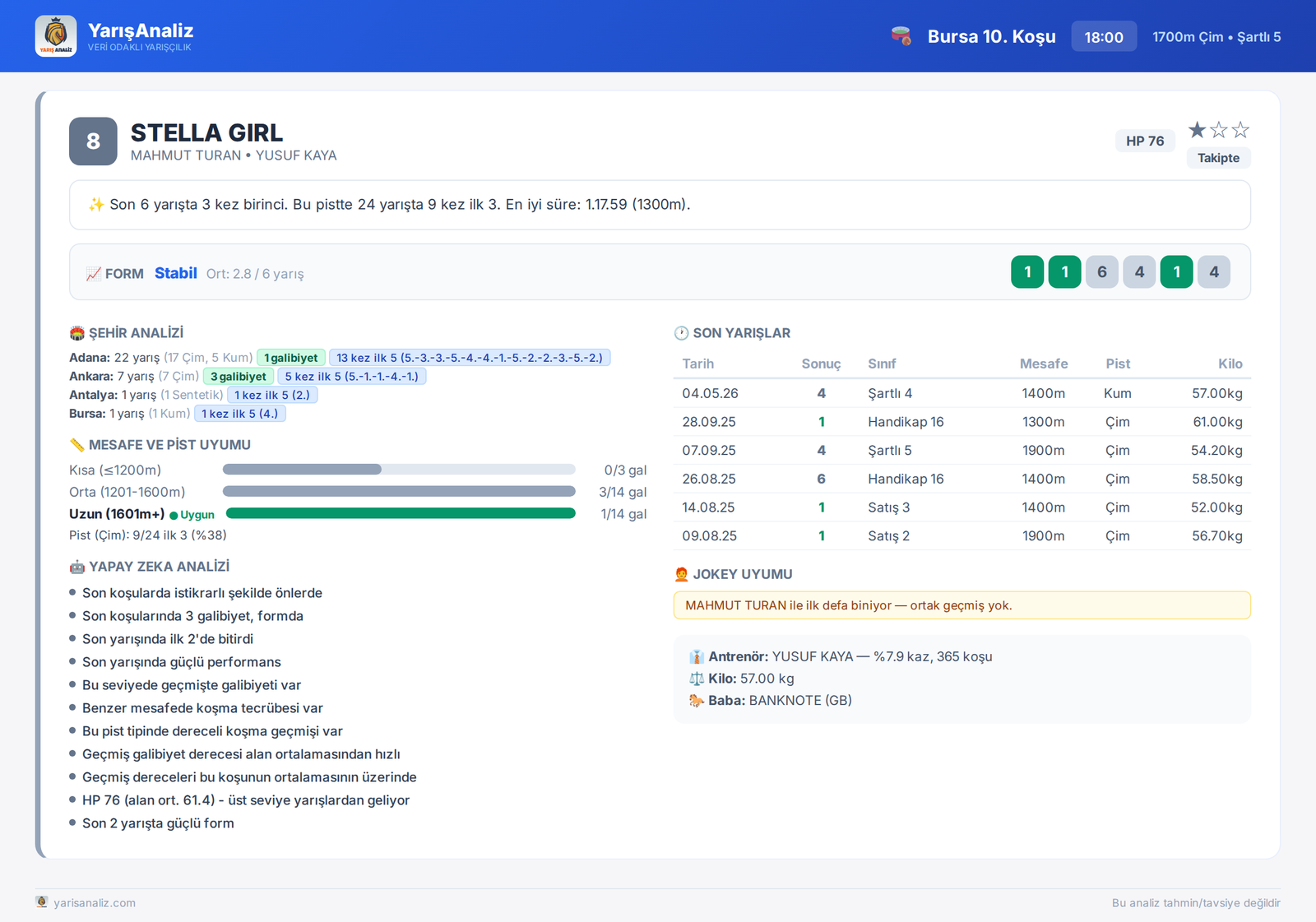Click the 3 galibiyet tag for Ankara
Screen dimensions: 1316x922
239,377
